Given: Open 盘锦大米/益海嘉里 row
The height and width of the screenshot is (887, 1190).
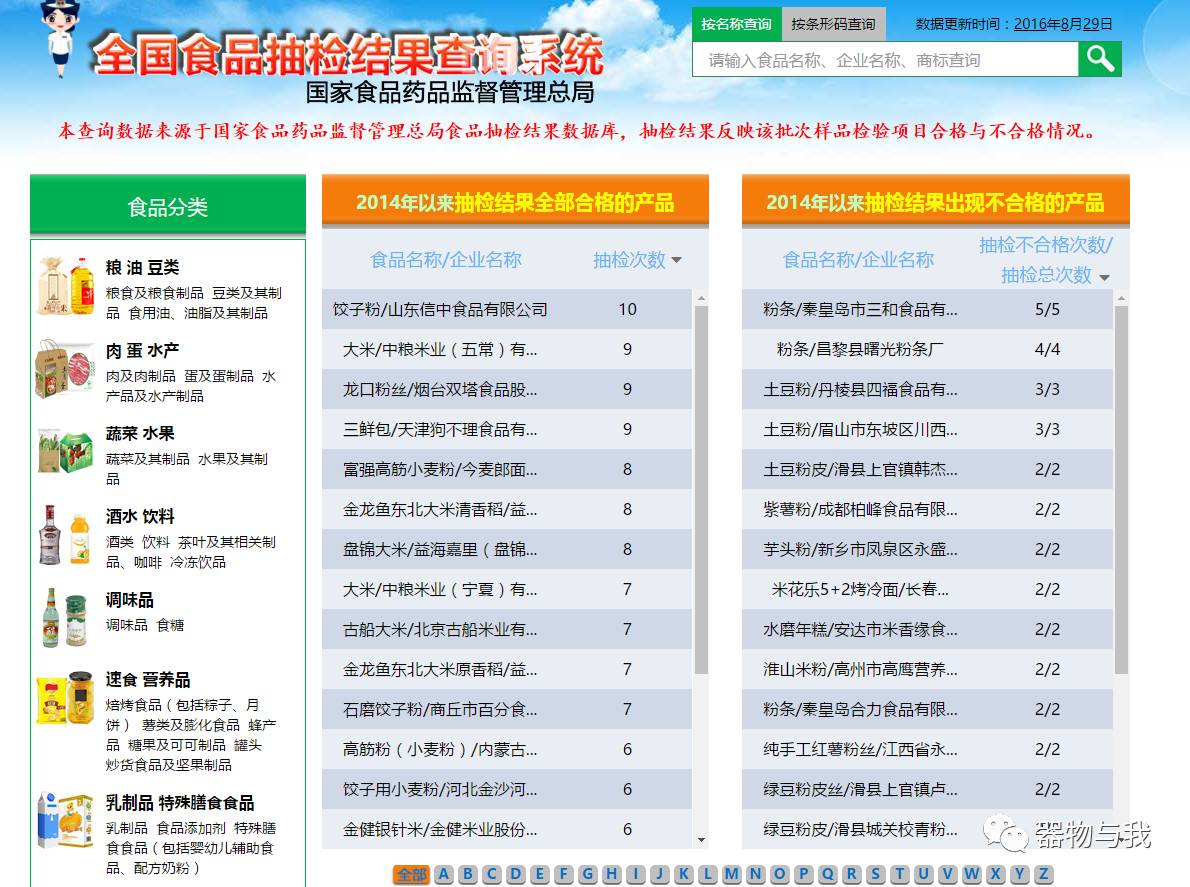Looking at the screenshot, I should [507, 549].
